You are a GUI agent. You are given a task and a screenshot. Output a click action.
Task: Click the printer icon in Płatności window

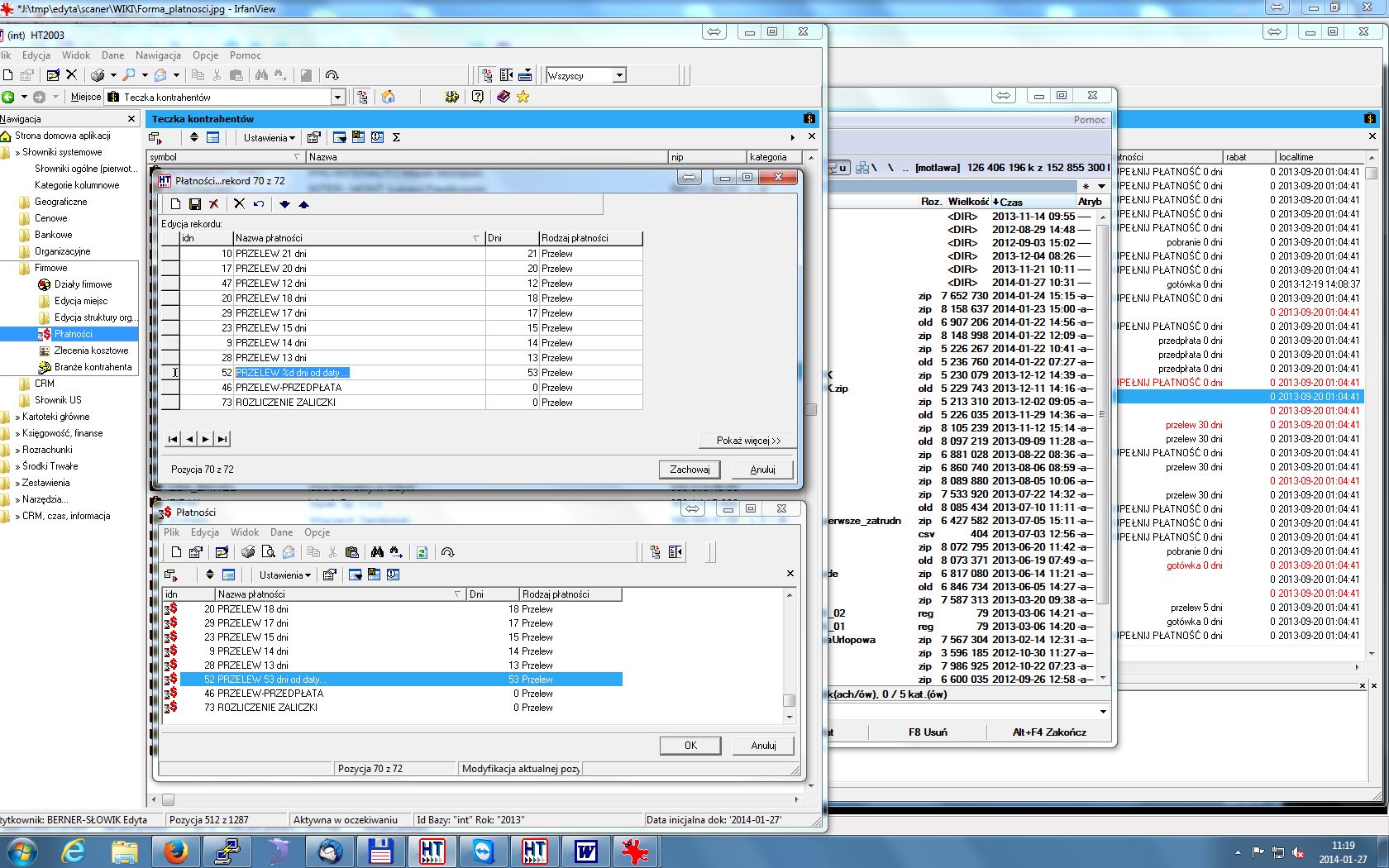(x=248, y=552)
